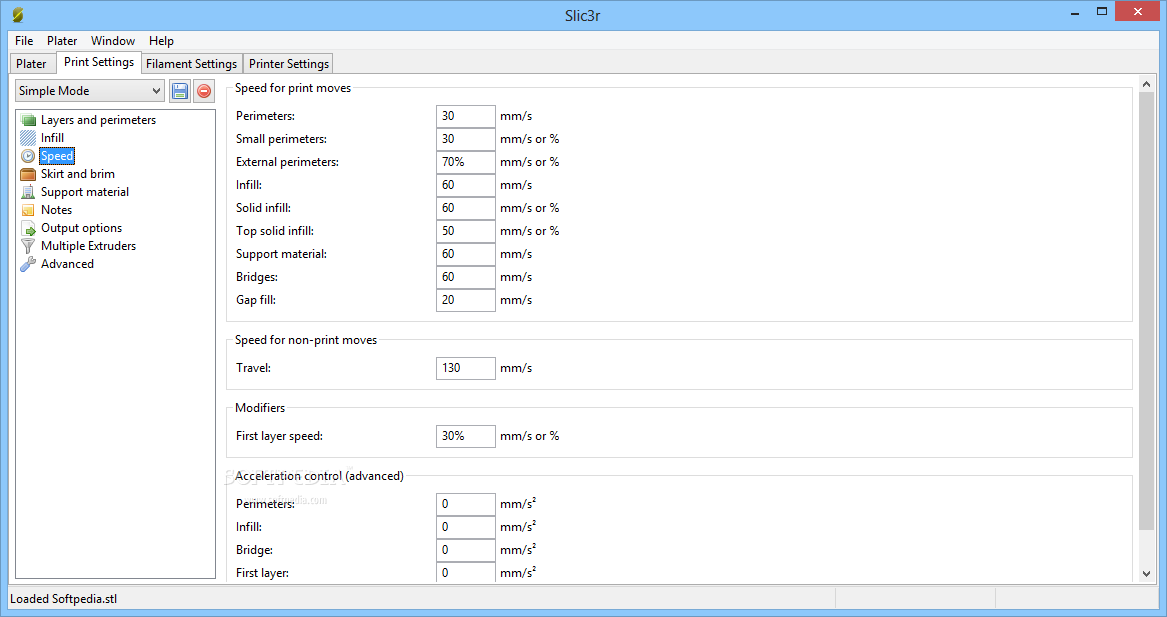
Task: Open the File menu
Action: point(24,40)
